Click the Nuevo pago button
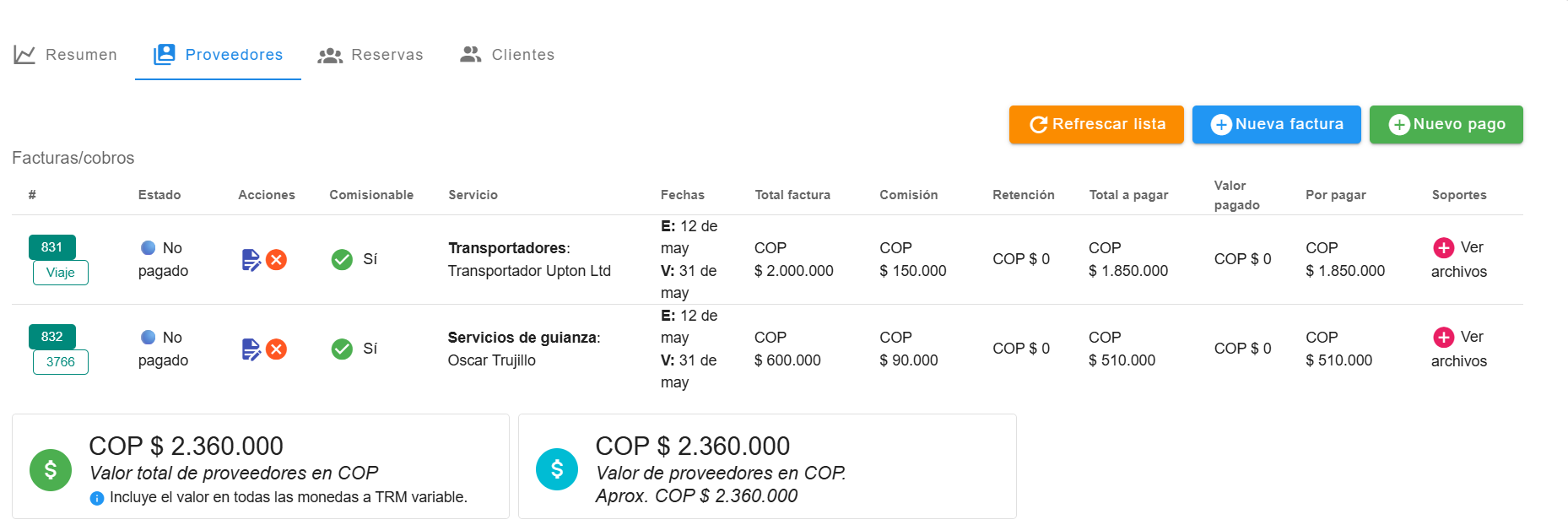The image size is (1568, 525). 1446,124
